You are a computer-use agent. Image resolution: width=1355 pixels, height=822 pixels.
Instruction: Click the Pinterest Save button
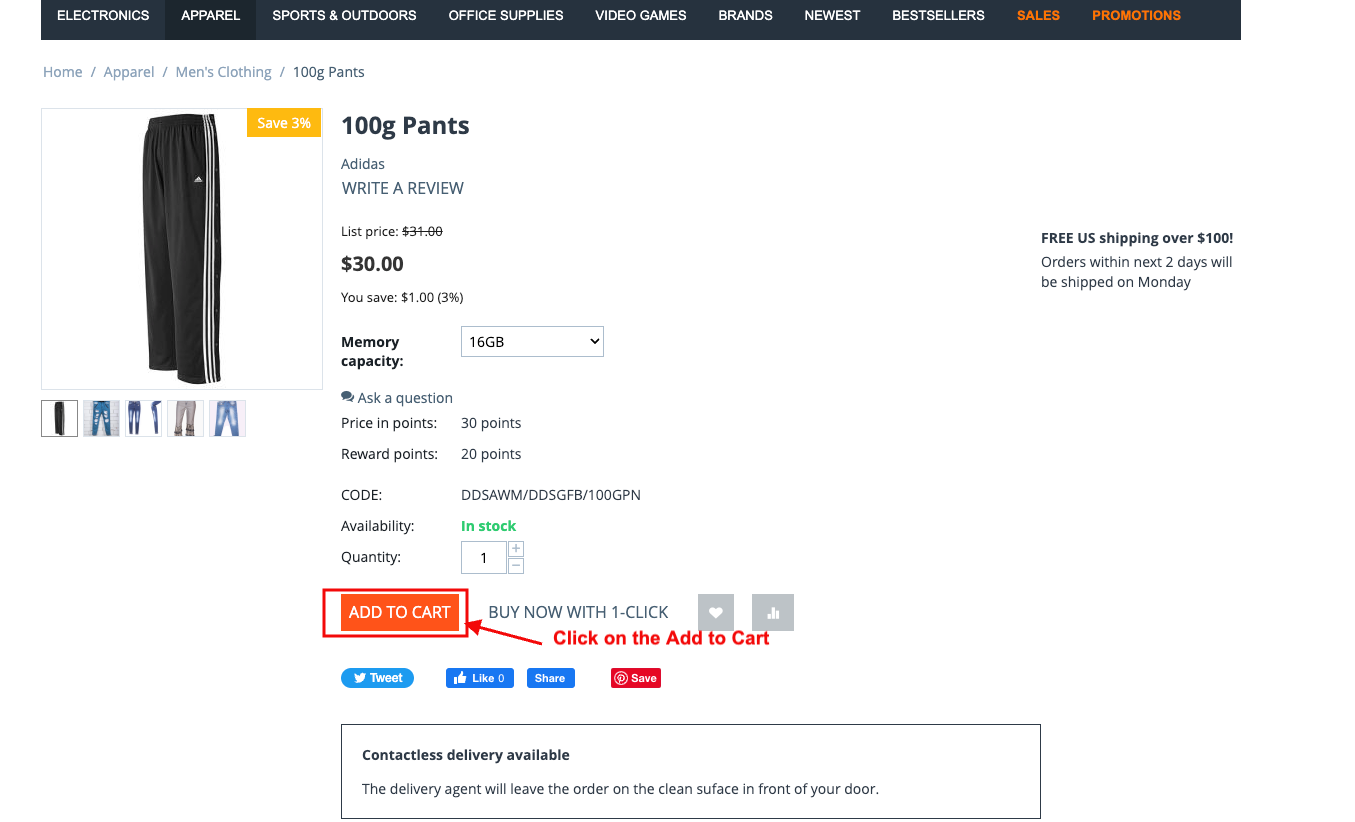pos(636,678)
